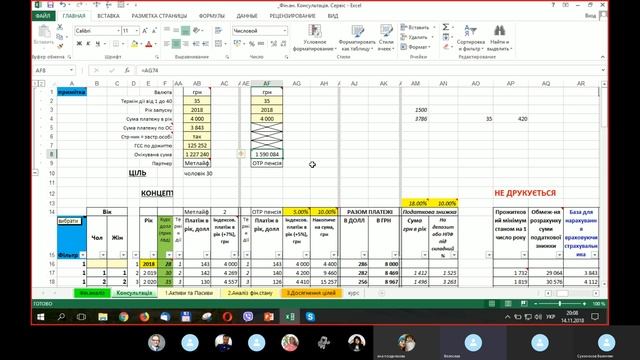Align text to the left
640x360 pixels.
[x=167, y=43]
